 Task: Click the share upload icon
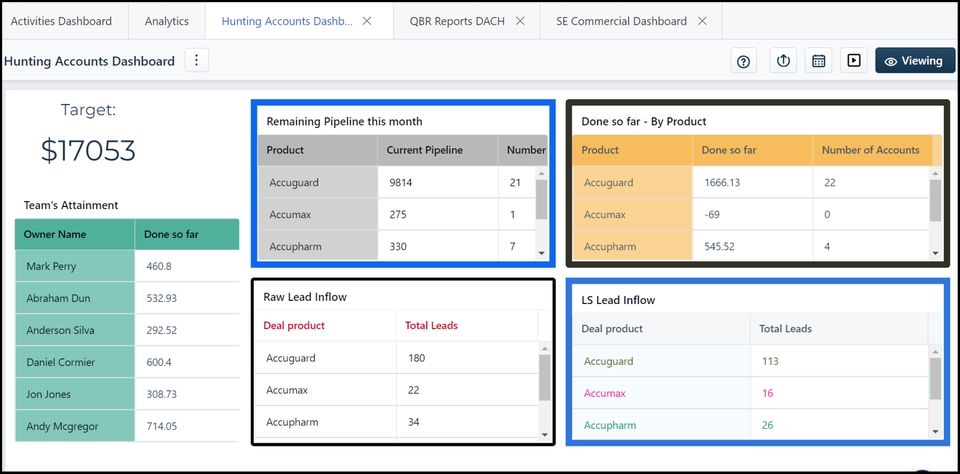[783, 61]
